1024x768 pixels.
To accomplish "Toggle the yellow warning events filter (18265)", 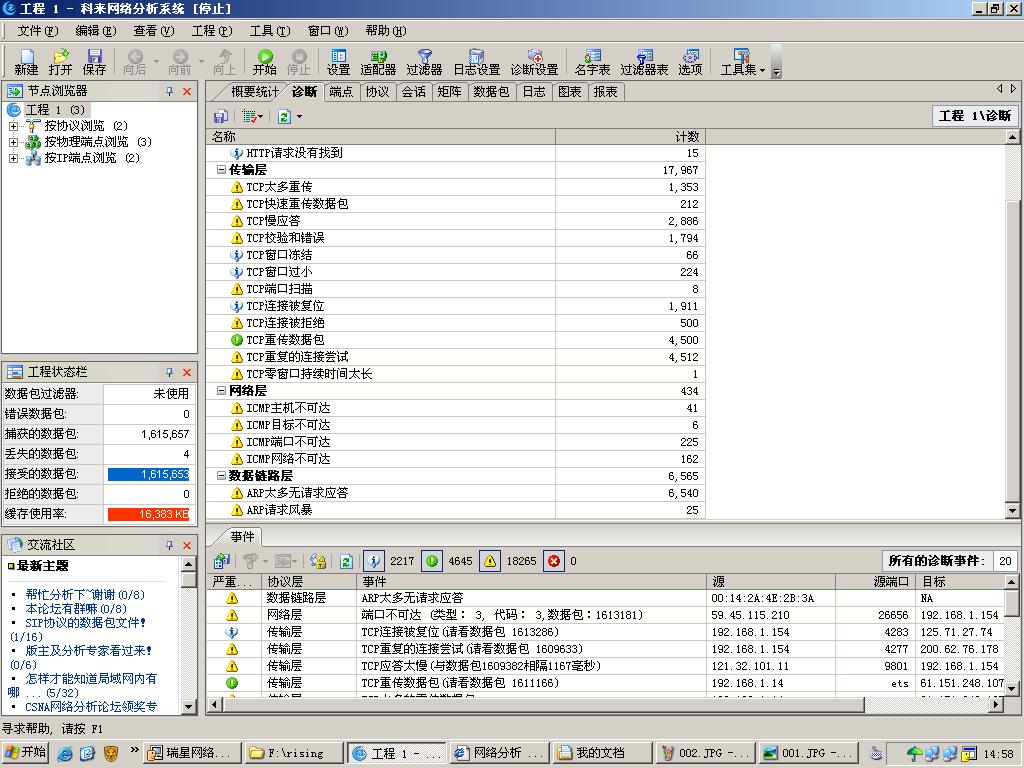I will point(490,561).
